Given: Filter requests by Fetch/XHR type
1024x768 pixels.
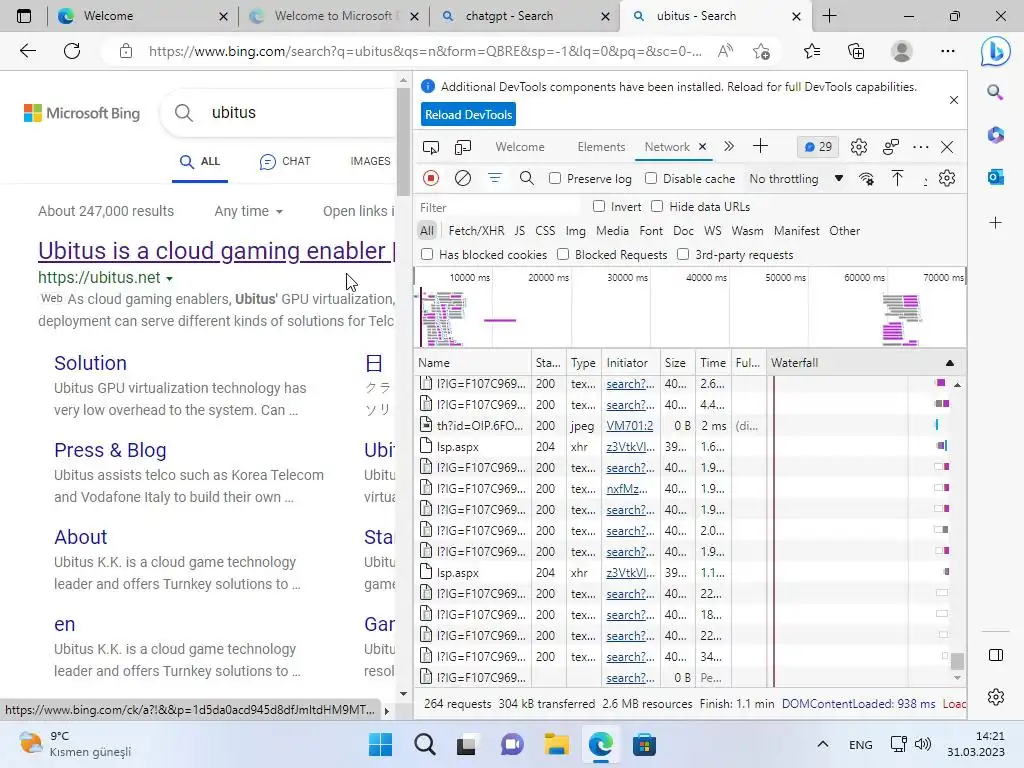Looking at the screenshot, I should [x=476, y=231].
